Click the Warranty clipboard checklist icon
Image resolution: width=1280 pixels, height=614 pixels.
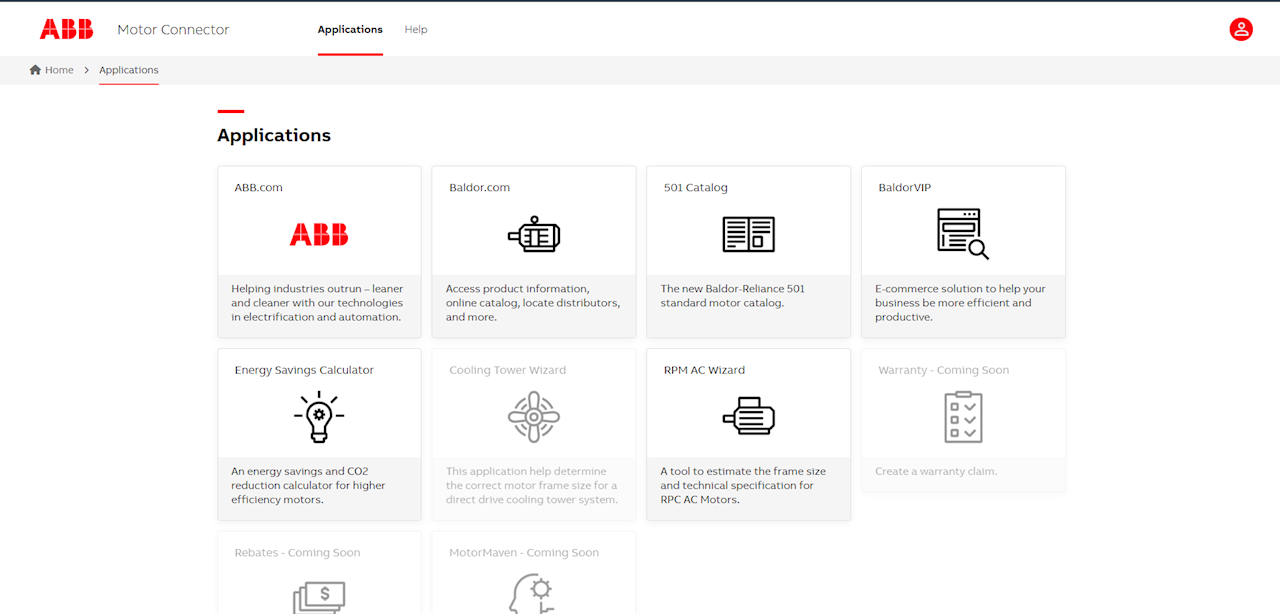tap(963, 416)
